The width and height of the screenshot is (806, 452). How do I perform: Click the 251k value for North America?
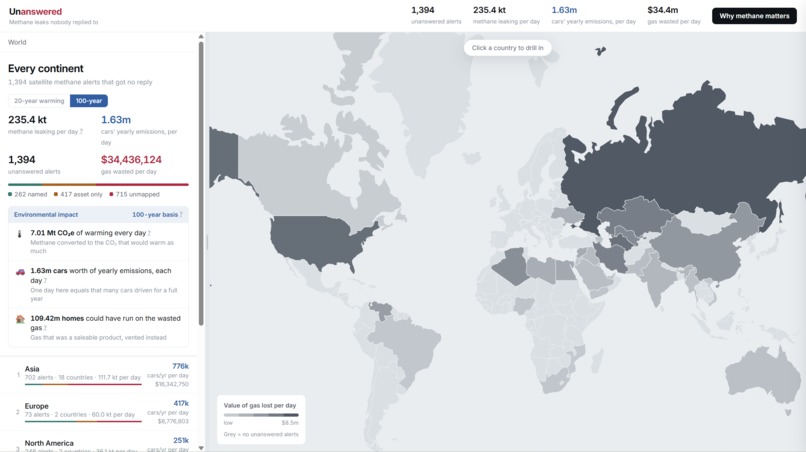181,440
